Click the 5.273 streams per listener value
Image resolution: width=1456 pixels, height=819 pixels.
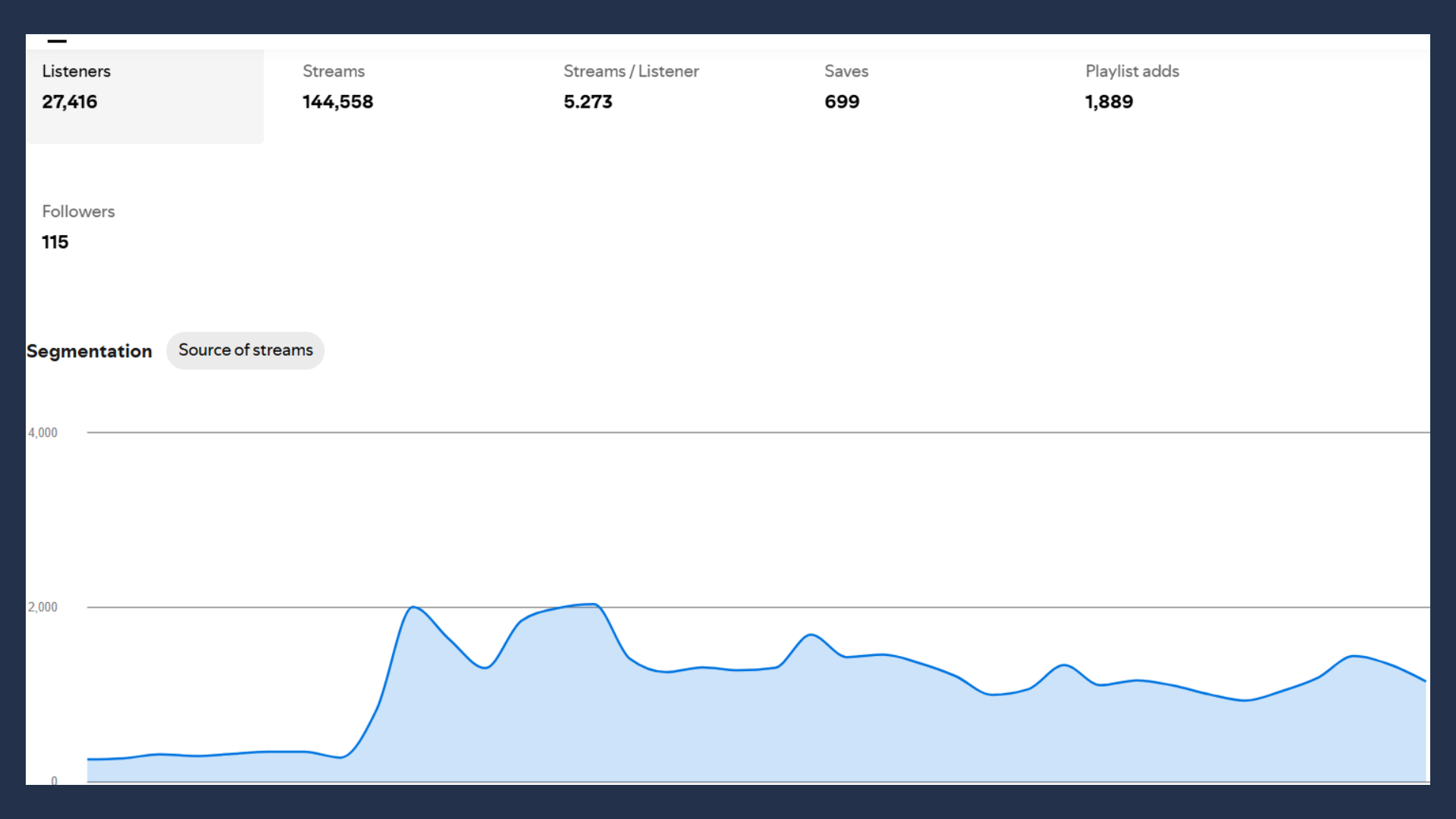click(588, 102)
